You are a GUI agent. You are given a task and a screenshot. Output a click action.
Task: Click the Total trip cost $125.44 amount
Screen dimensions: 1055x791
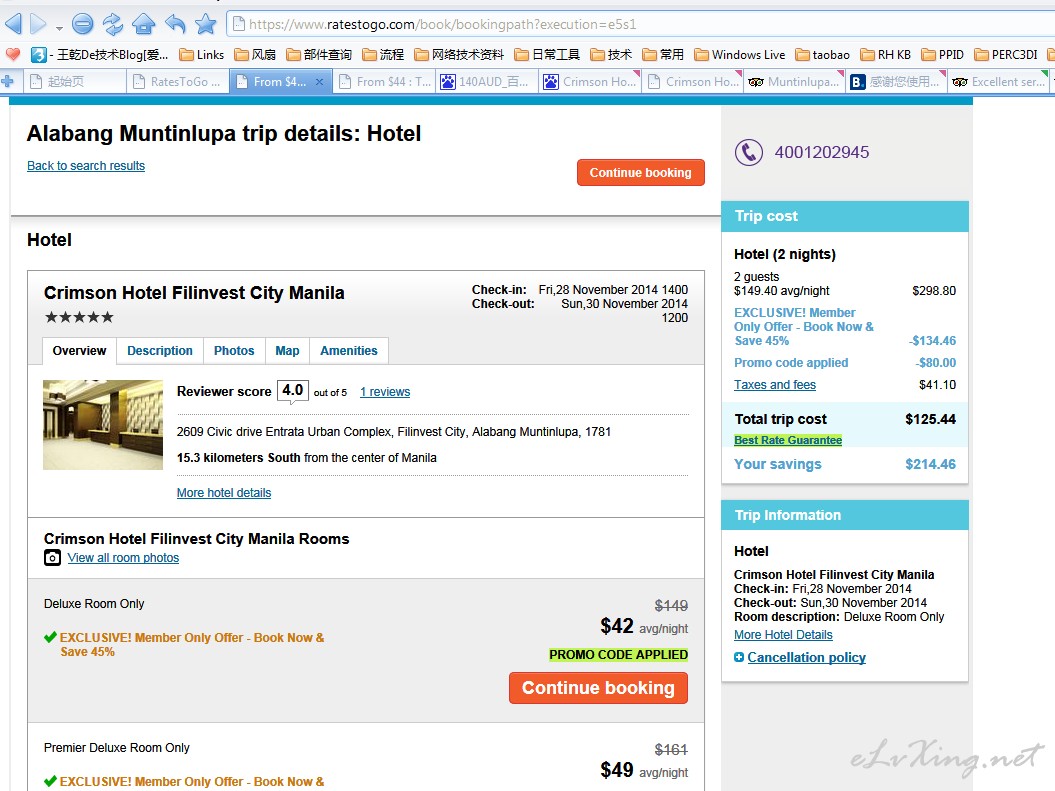coord(931,419)
